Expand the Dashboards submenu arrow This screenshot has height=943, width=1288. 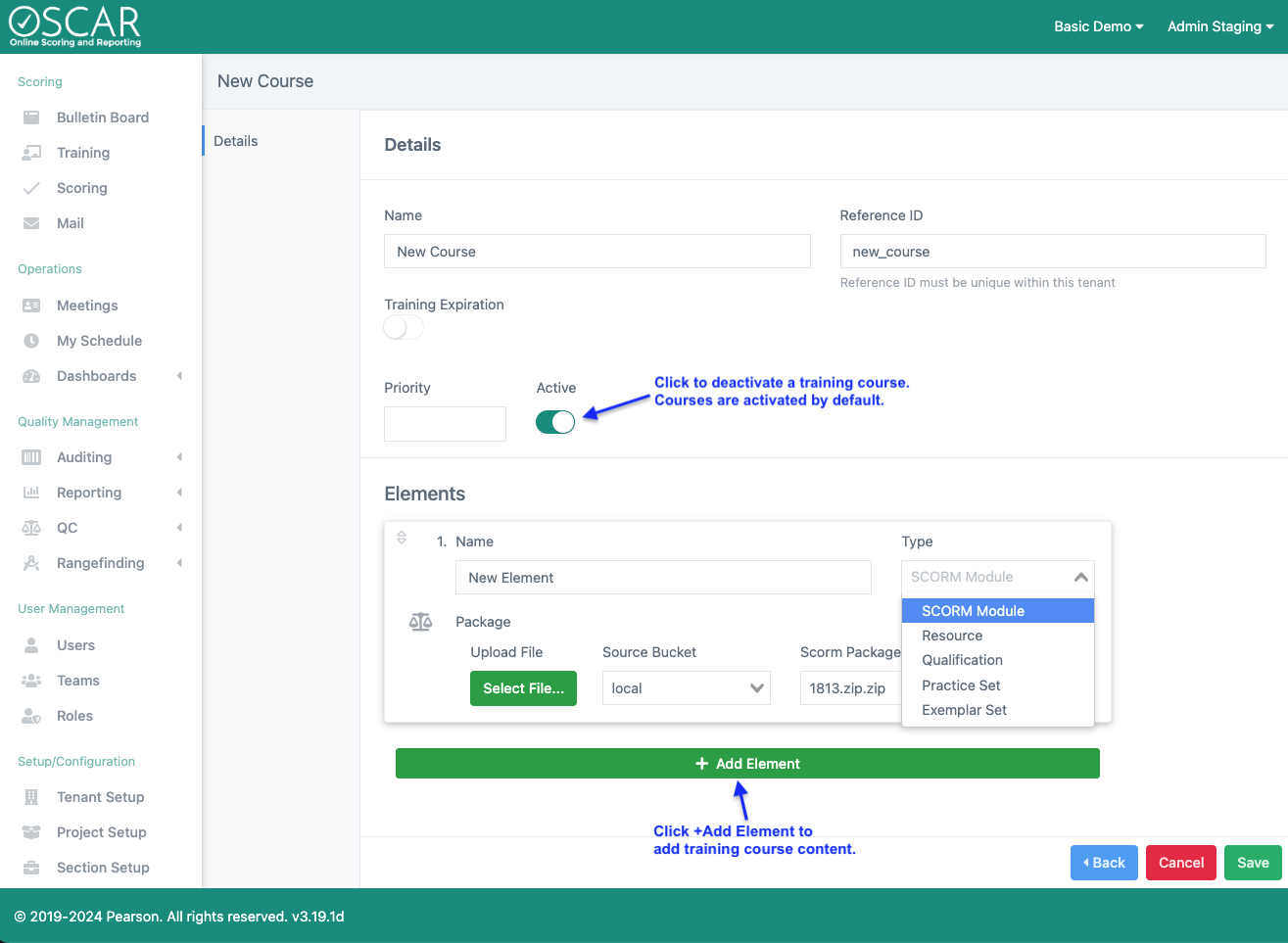tap(179, 376)
